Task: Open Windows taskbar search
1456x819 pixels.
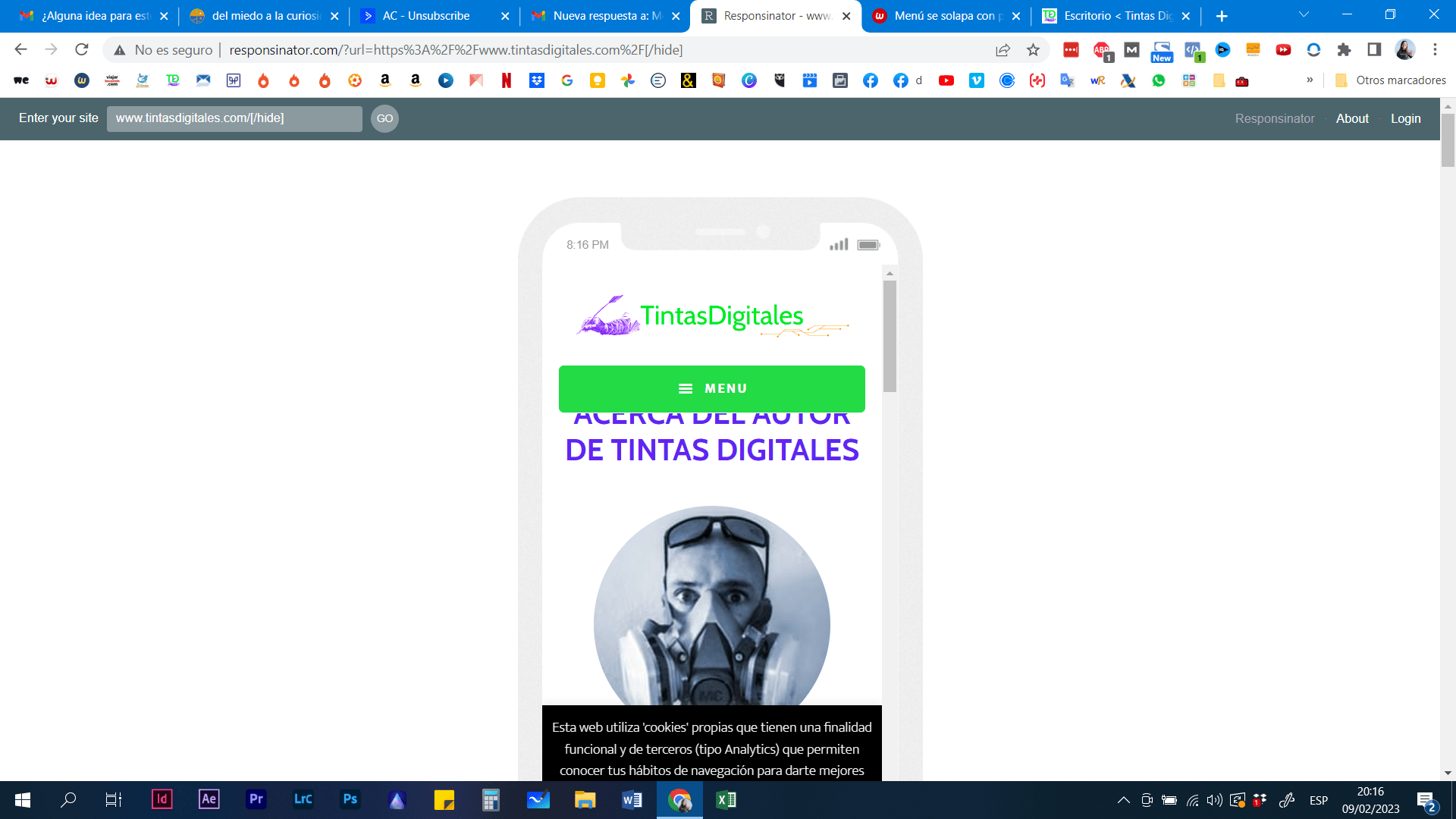Action: 68,800
